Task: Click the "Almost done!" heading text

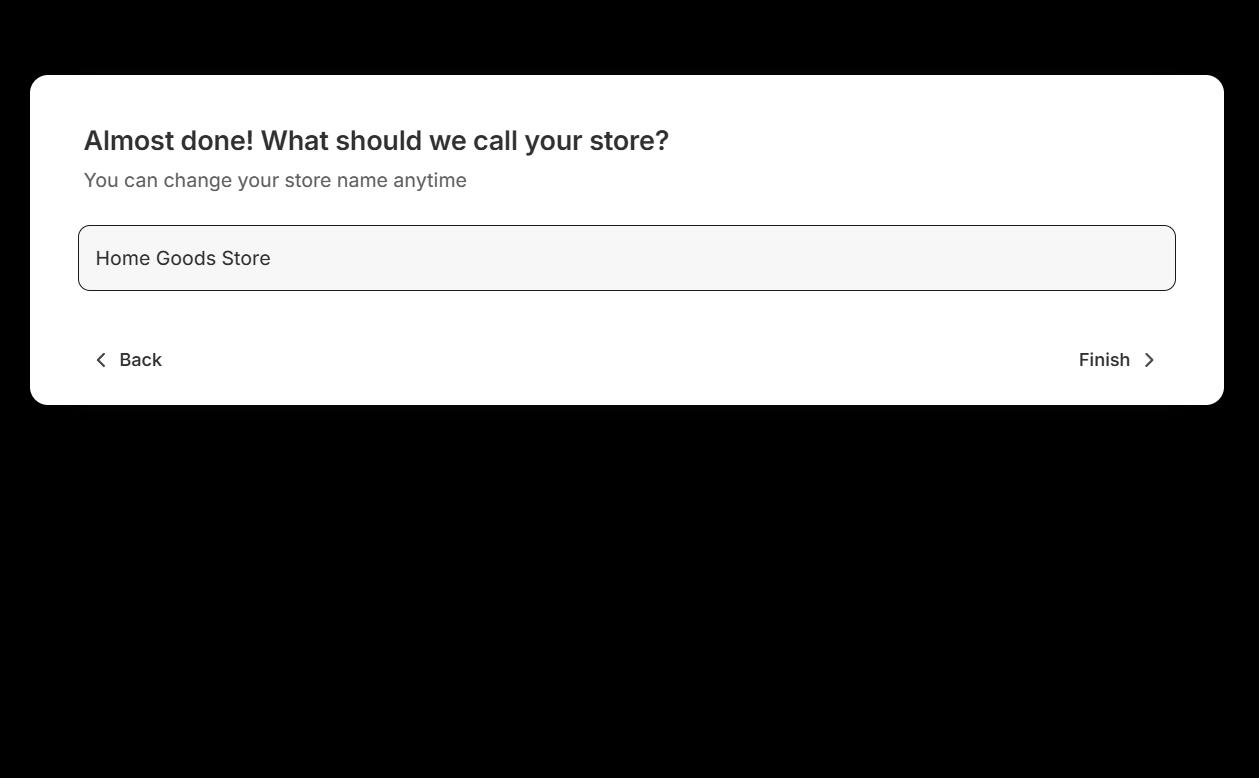Action: pos(168,141)
